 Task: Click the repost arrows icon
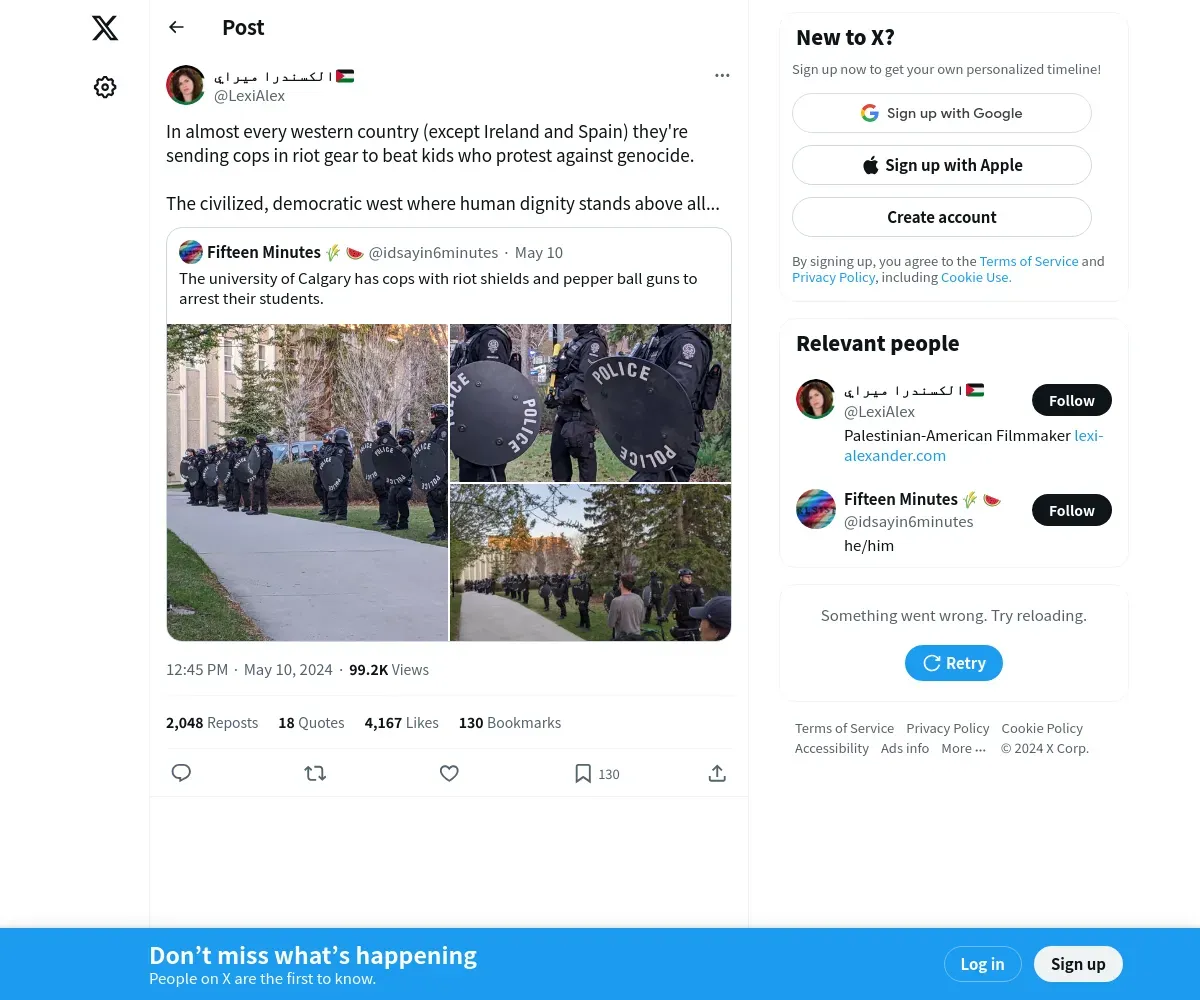pyautogui.click(x=315, y=773)
